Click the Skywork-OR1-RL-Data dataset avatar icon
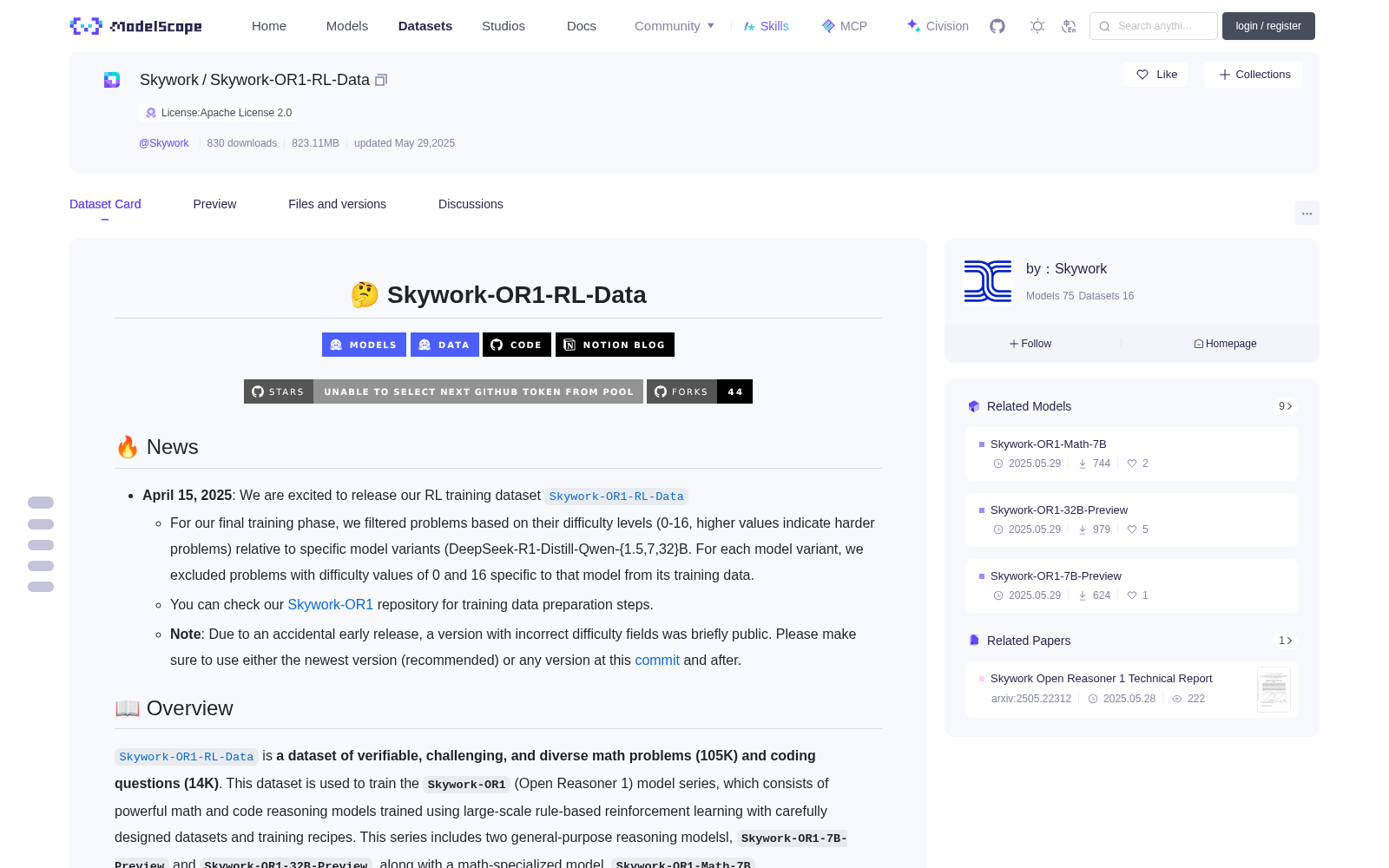 point(112,80)
